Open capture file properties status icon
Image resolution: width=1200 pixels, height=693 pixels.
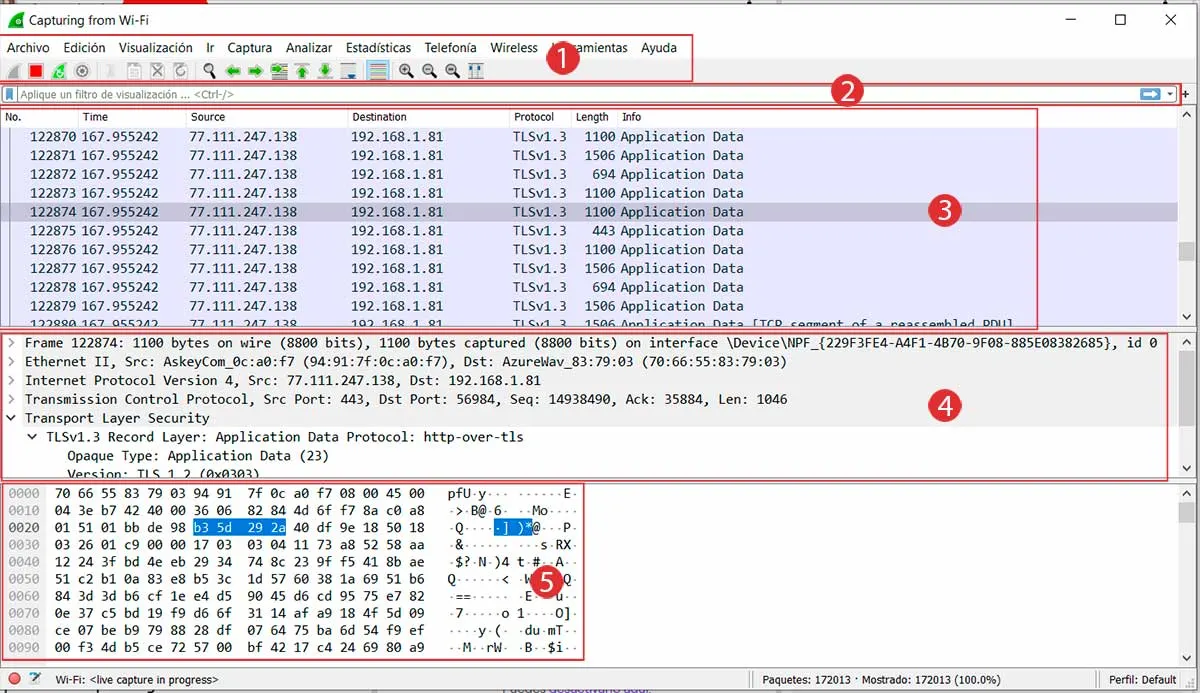tap(35, 679)
